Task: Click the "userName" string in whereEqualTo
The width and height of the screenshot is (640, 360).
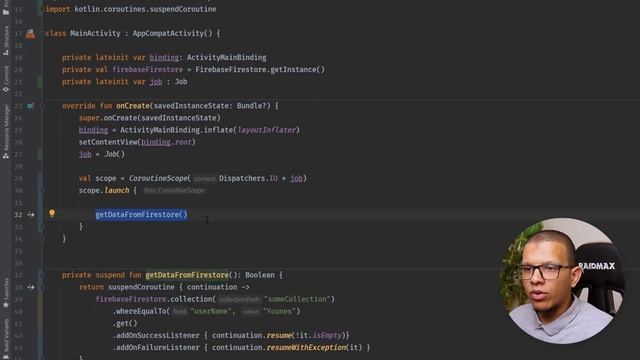Action: point(211,311)
